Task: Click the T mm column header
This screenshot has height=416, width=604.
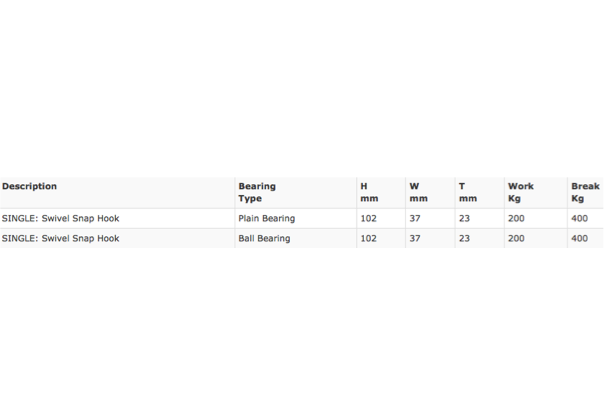Action: click(468, 192)
